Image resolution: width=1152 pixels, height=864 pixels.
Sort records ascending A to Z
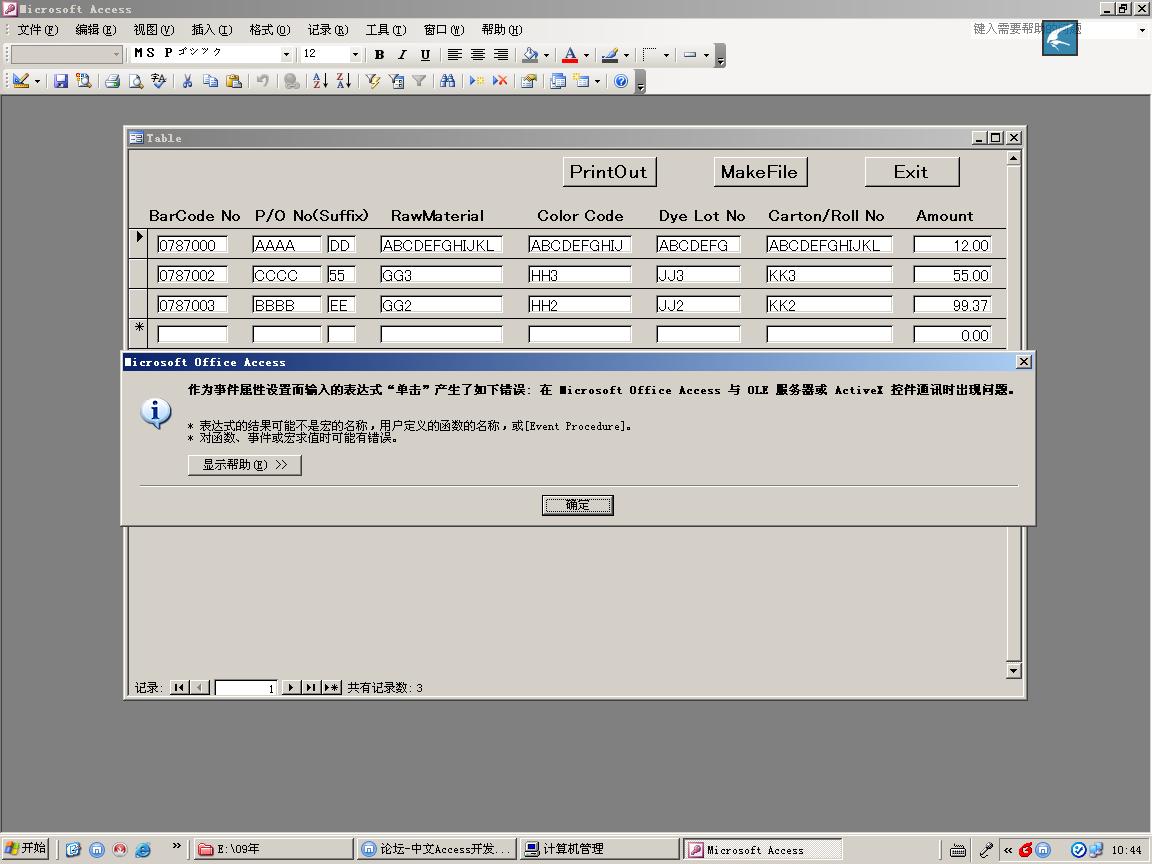[320, 81]
